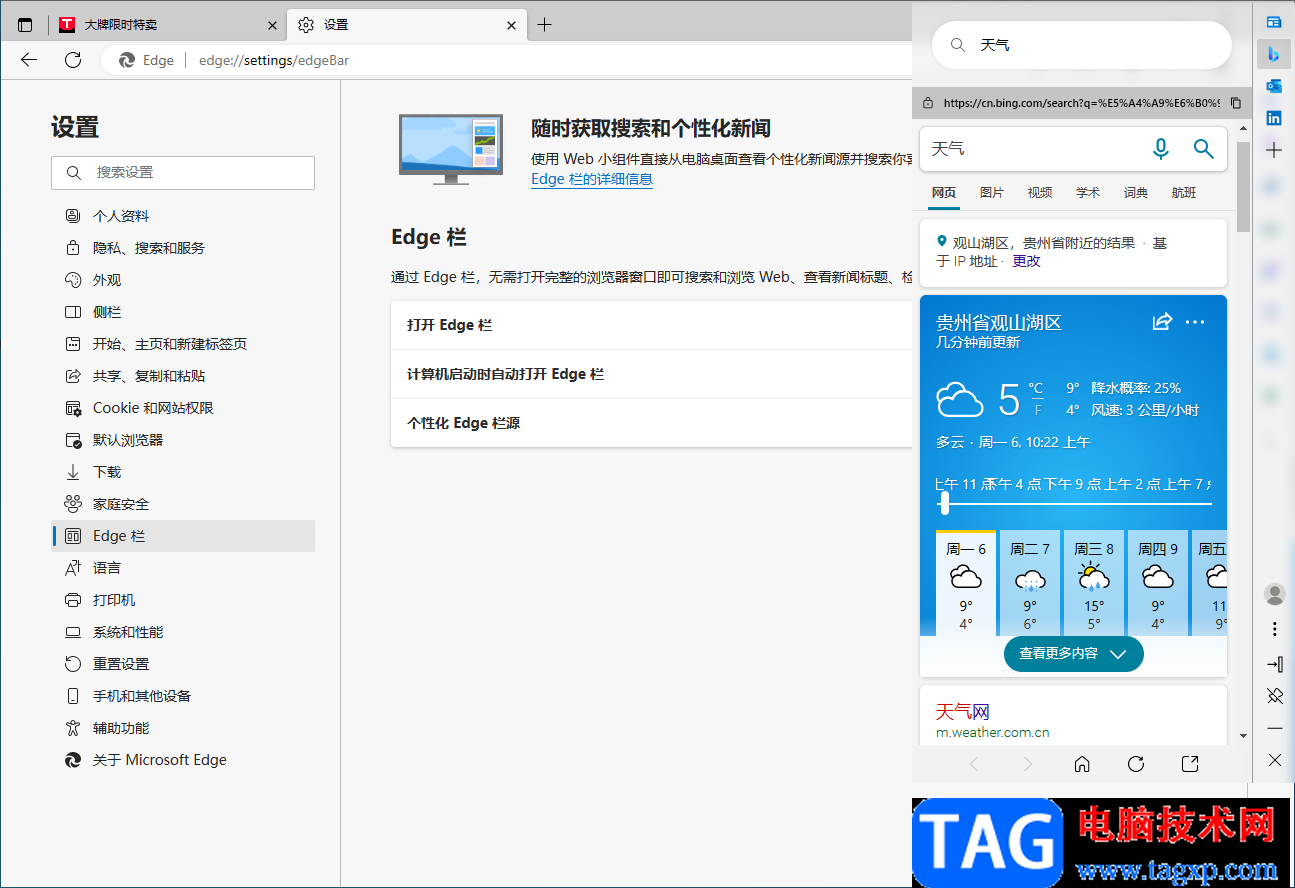Click the Edge 栏的详细信息 link
1295x888 pixels.
point(592,179)
